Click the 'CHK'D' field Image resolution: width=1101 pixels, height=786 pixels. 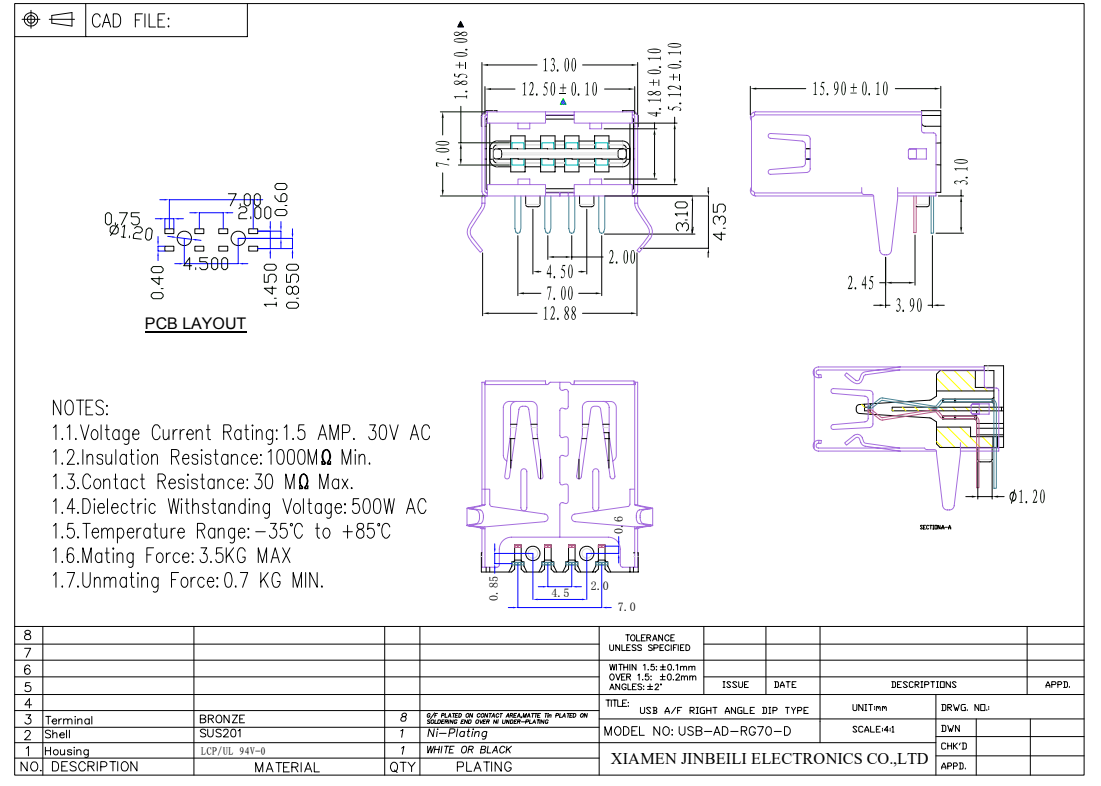coord(954,747)
